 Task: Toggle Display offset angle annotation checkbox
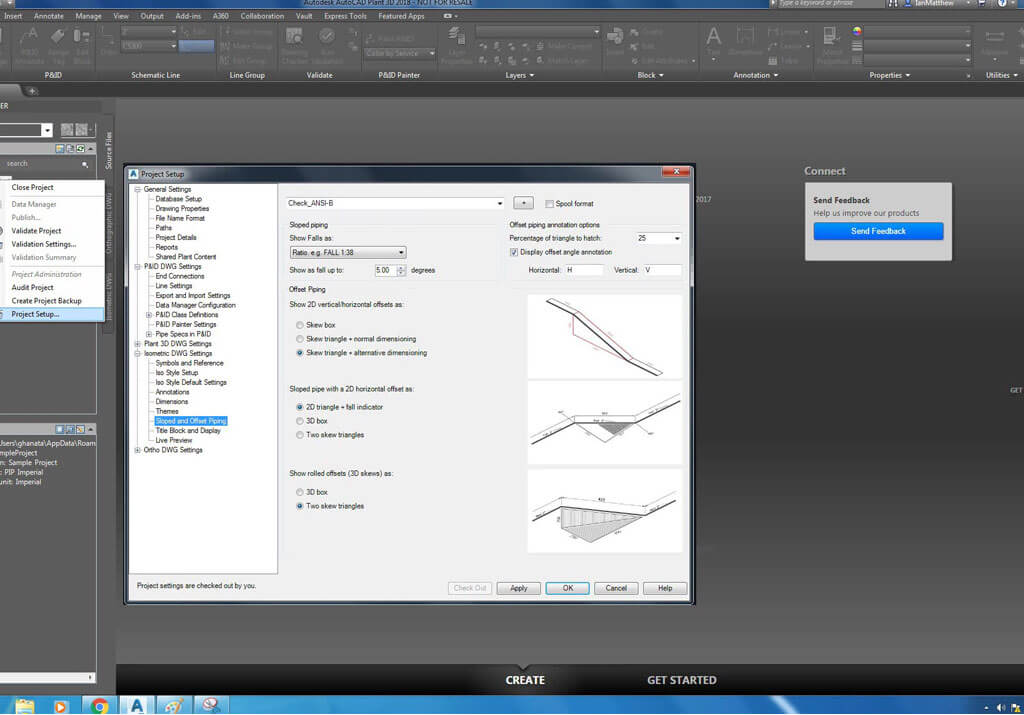click(x=514, y=252)
